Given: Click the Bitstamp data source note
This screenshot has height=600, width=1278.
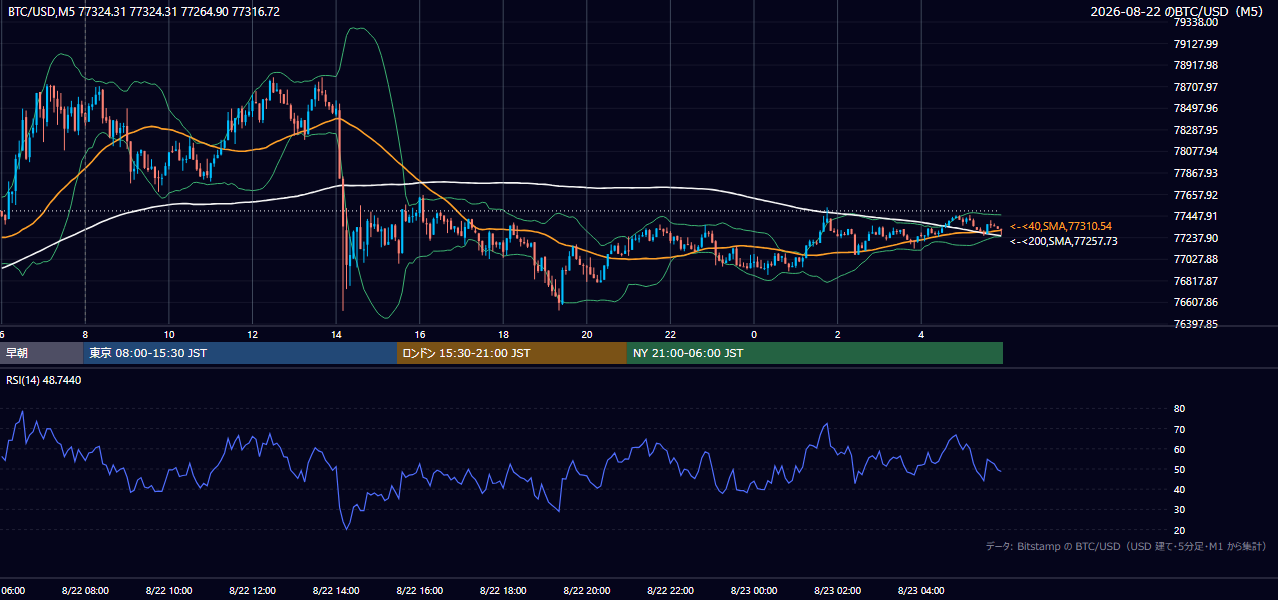Looking at the screenshot, I should tap(1126, 547).
